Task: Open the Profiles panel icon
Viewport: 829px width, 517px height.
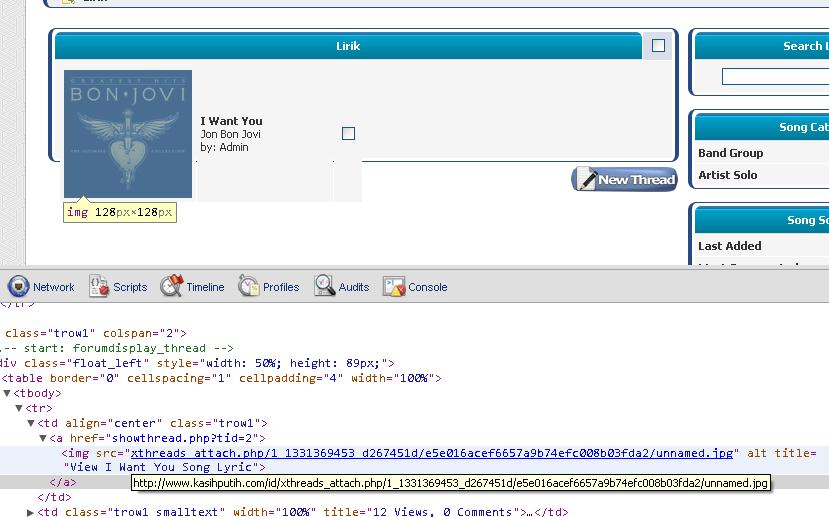Action: pyautogui.click(x=249, y=287)
